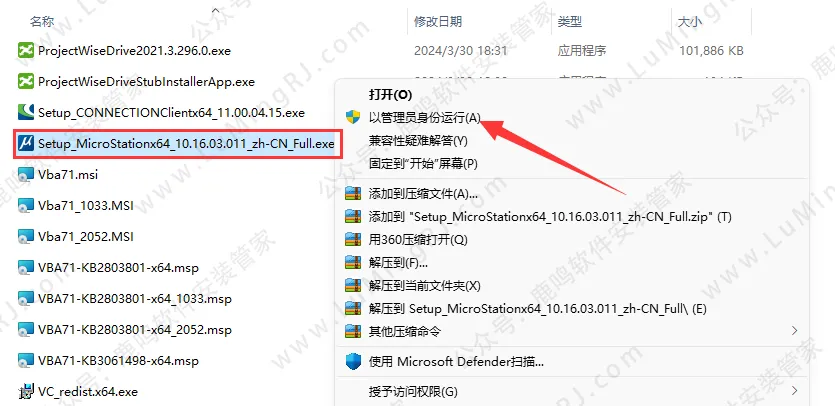Choose 兼容性疑难解答(Y) menu entry
This screenshot has width=835, height=406.
tap(418, 141)
